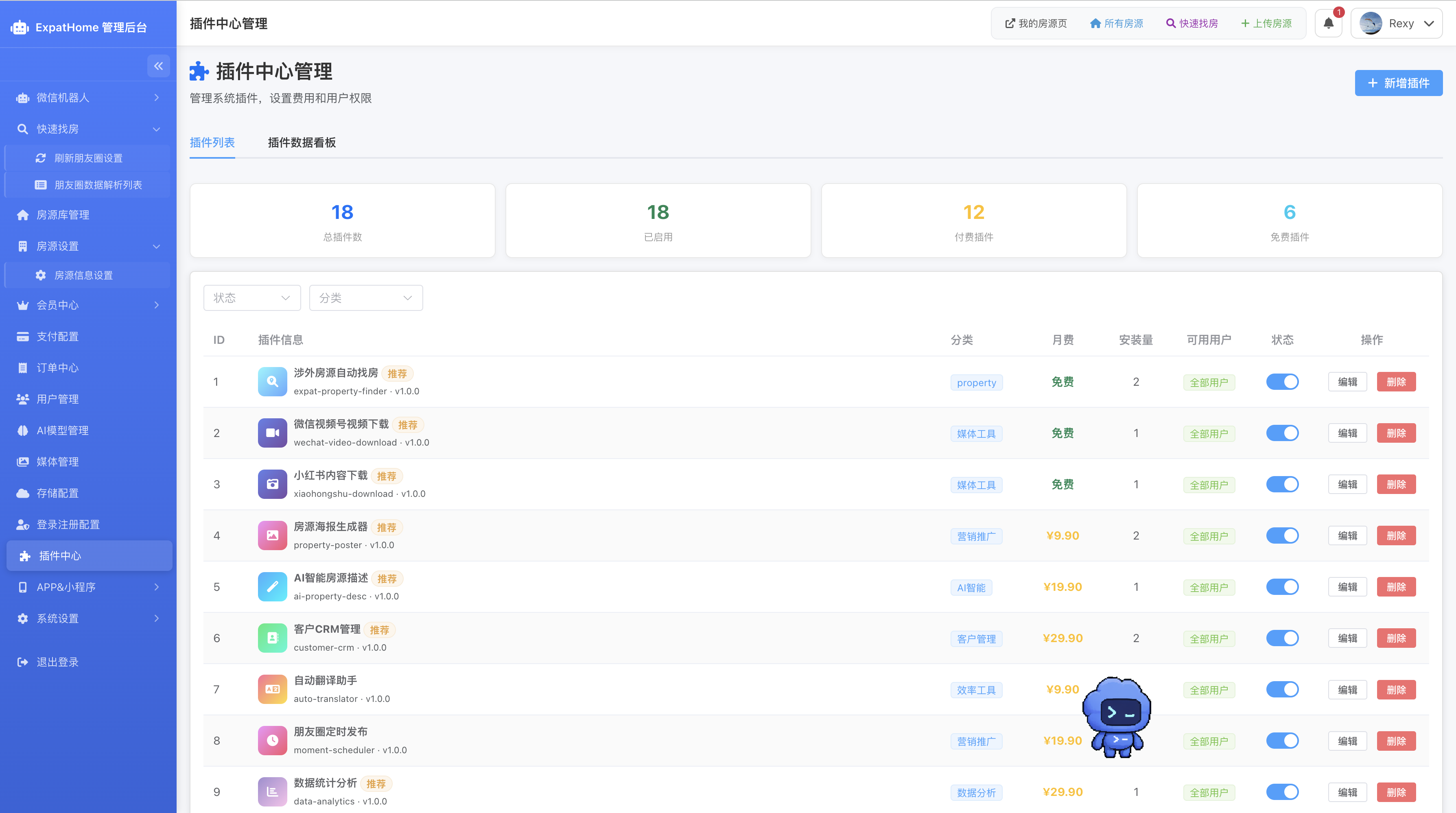This screenshot has width=1456, height=813.
Task: Toggle status switch for 小红书内容下载
Action: (1282, 485)
